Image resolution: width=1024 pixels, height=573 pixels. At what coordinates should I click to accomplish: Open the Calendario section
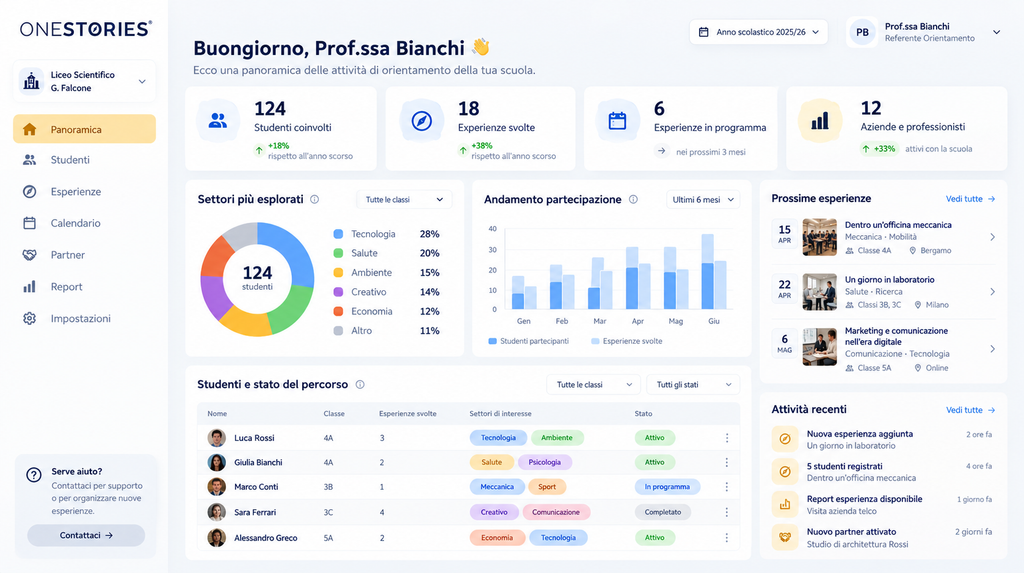tap(84, 223)
